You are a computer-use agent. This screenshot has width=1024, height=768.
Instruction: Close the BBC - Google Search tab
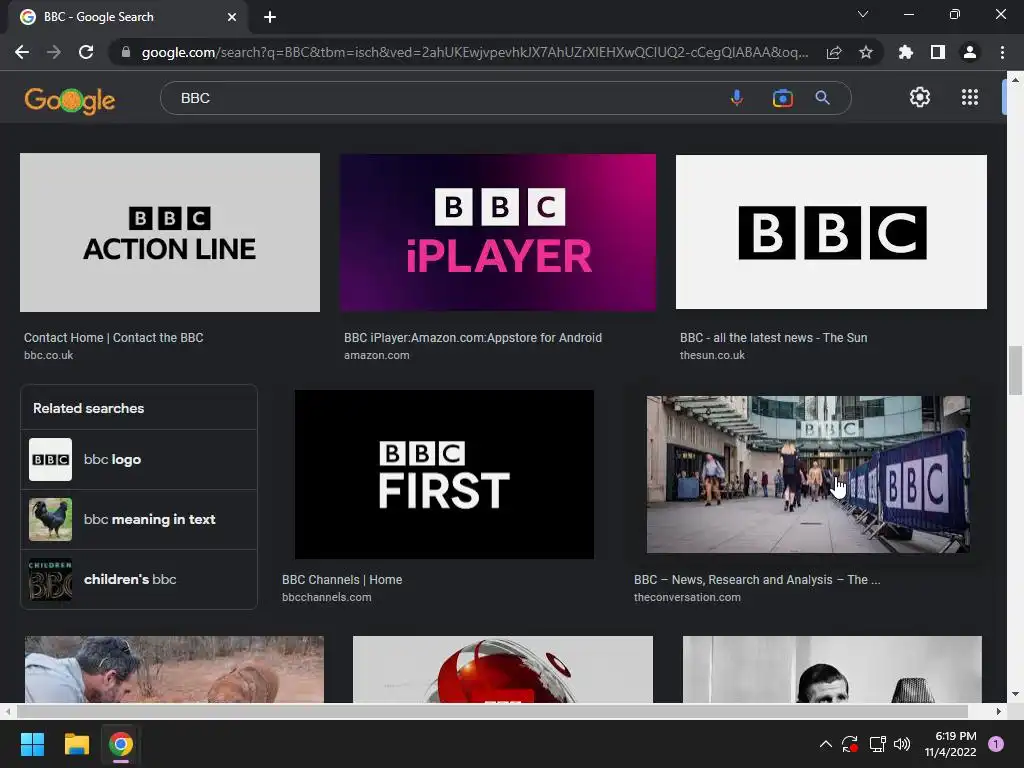(x=232, y=17)
